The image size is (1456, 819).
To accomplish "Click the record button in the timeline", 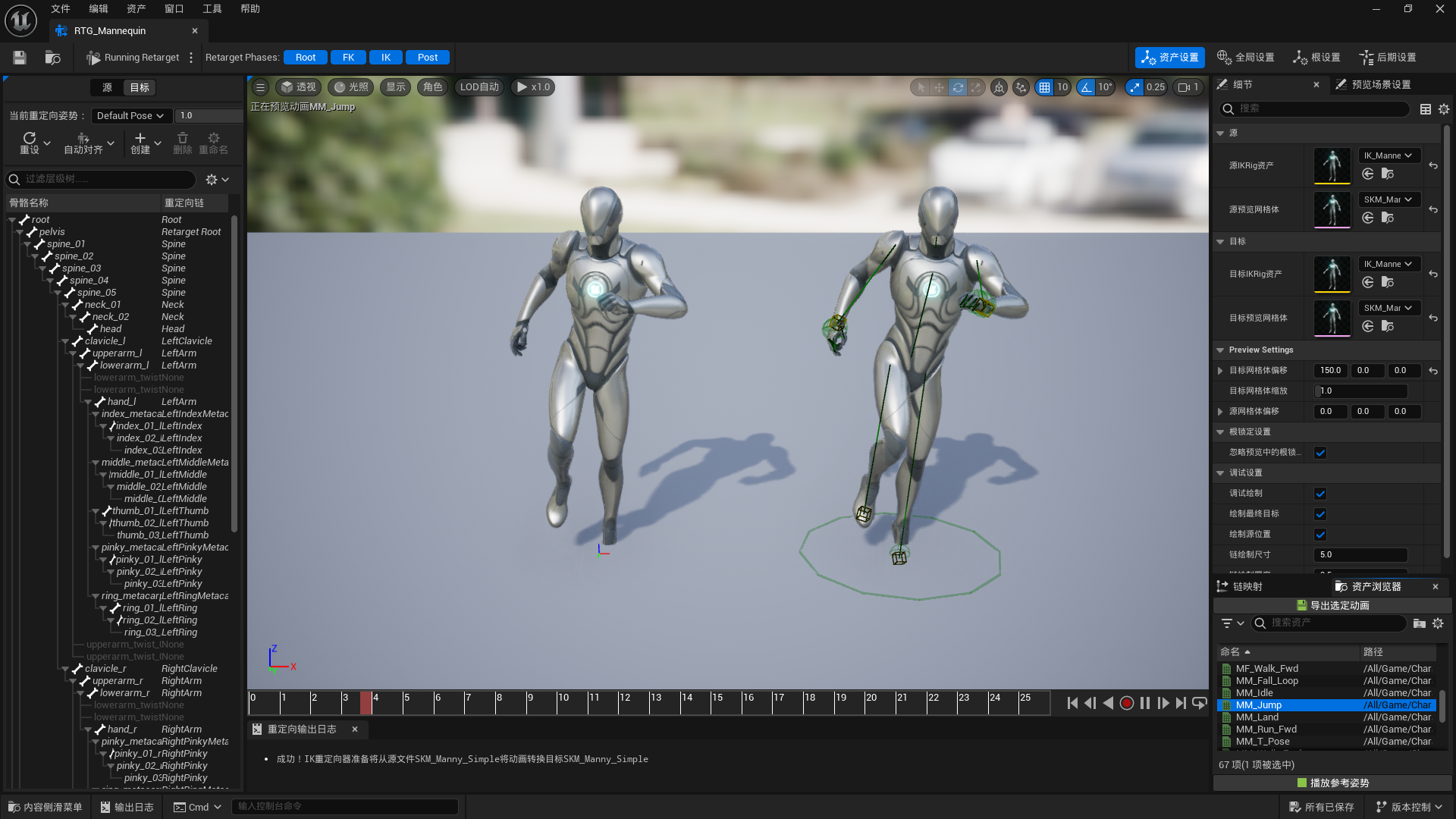I will (1127, 704).
